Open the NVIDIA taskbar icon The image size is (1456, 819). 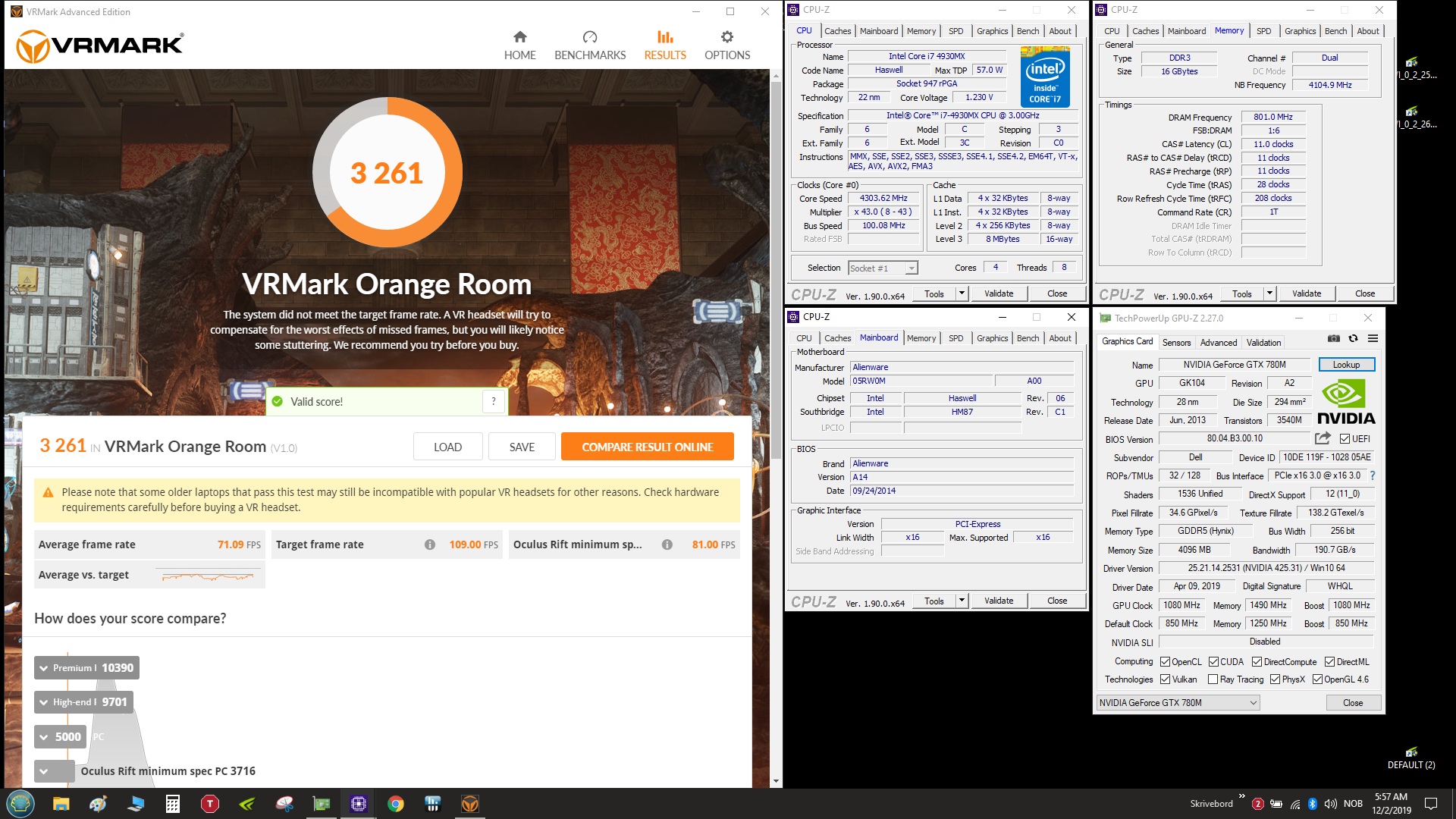point(247,804)
